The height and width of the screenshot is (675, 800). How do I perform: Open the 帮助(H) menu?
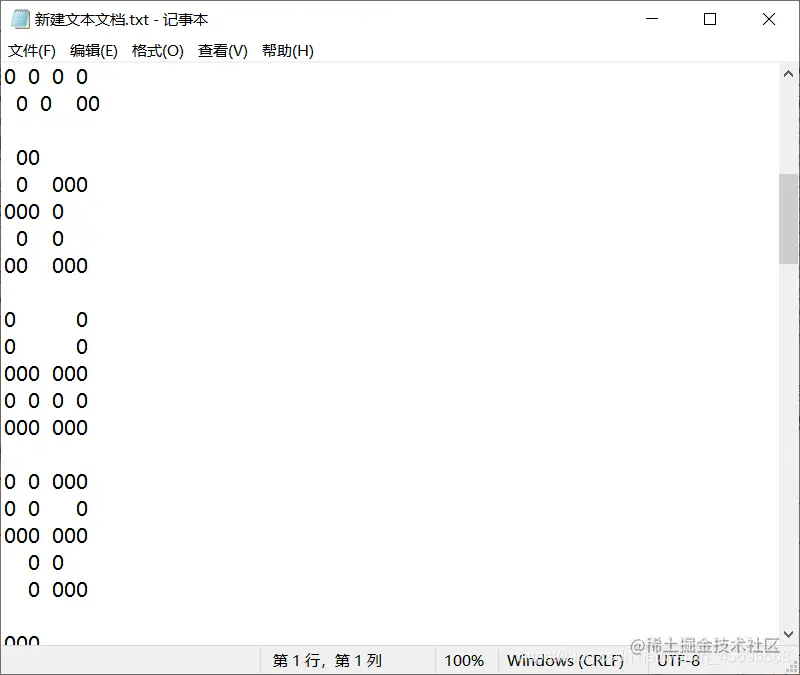tap(288, 51)
